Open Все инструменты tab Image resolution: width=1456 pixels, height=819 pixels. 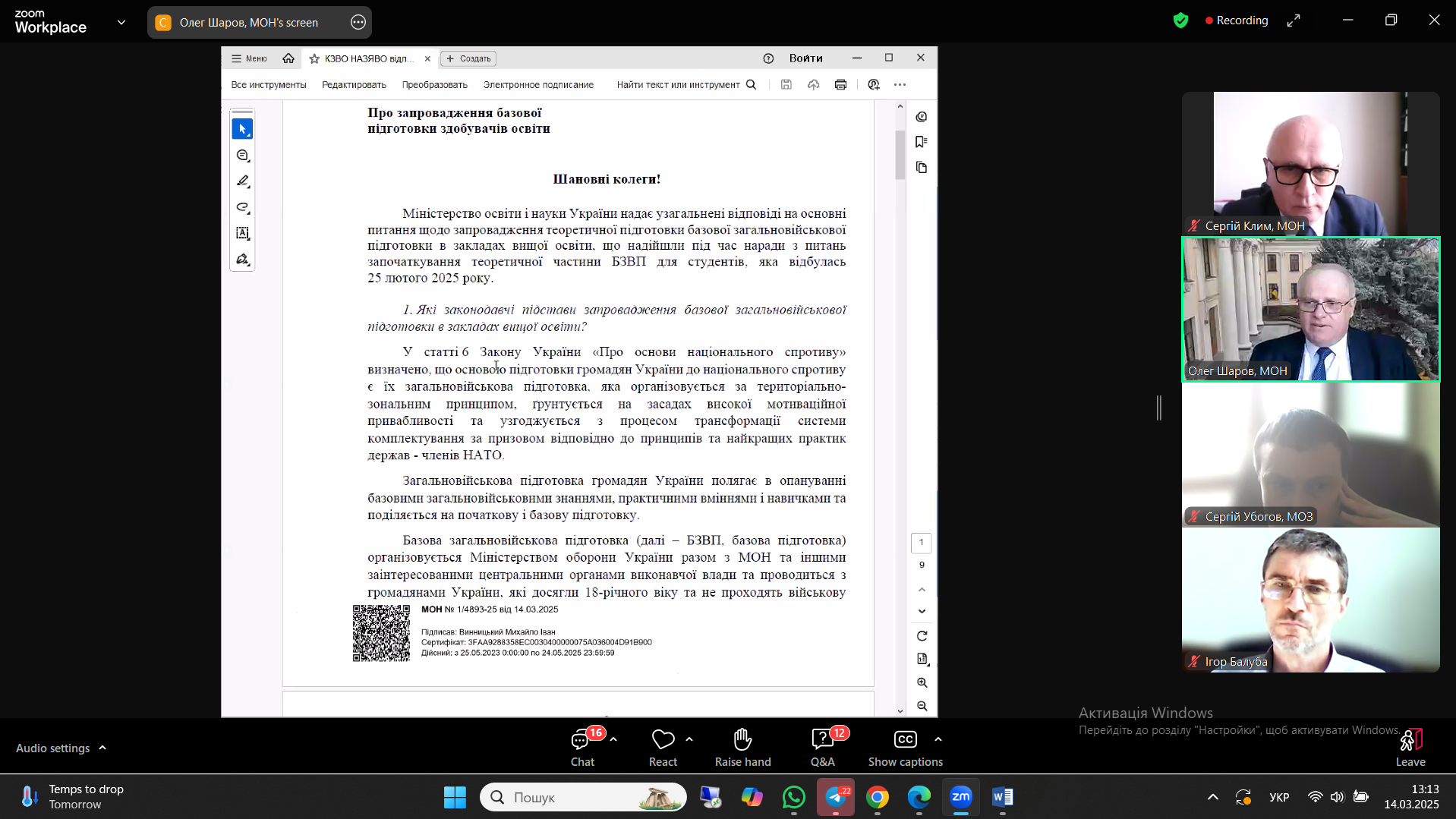[x=269, y=85]
